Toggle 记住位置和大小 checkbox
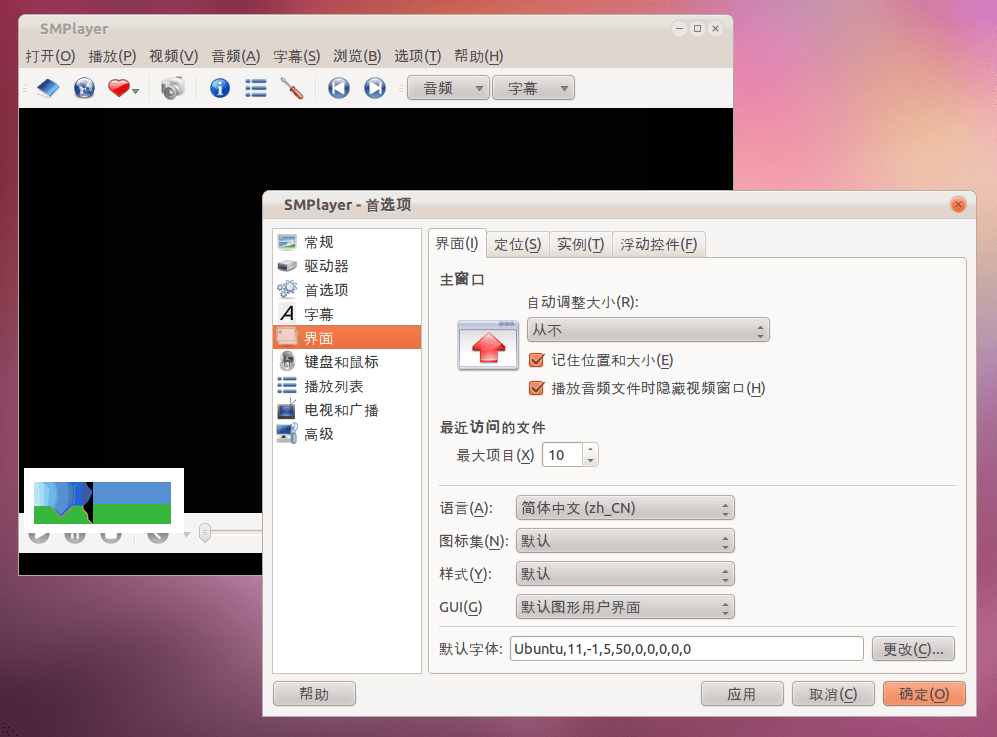This screenshot has width=997, height=737. point(537,361)
